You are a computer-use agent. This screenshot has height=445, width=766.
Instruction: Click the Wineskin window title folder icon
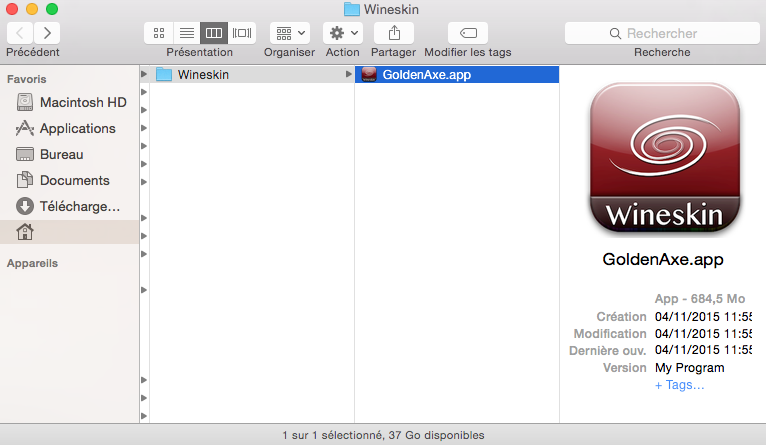(352, 9)
